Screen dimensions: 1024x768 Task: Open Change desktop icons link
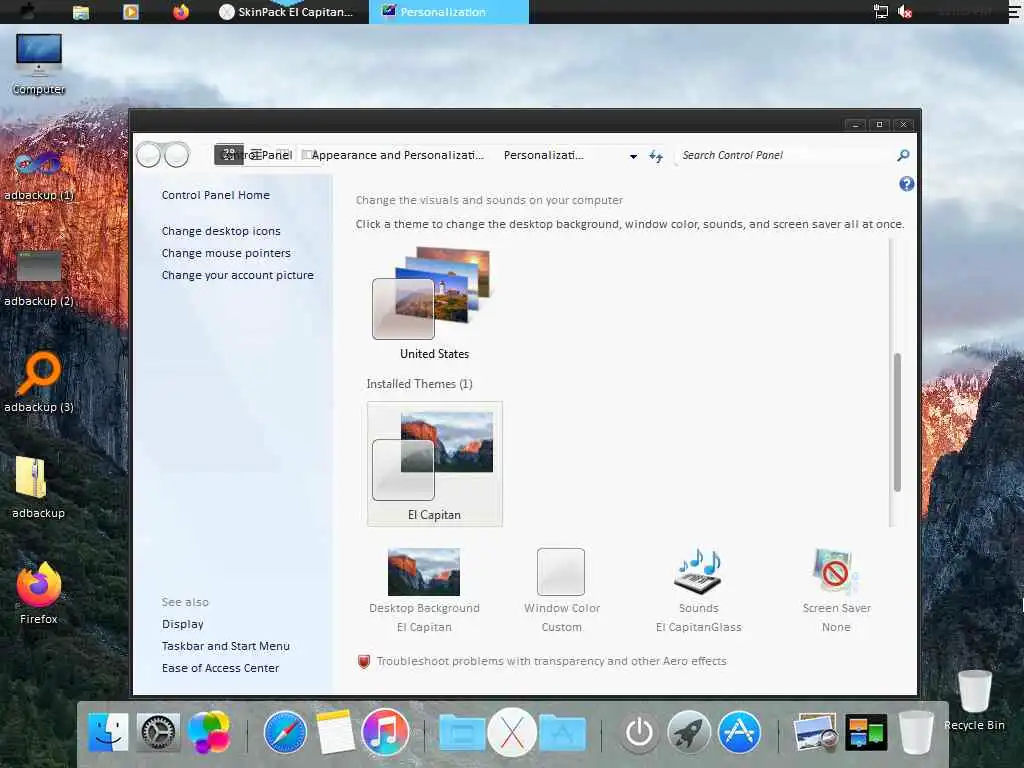pyautogui.click(x=221, y=231)
